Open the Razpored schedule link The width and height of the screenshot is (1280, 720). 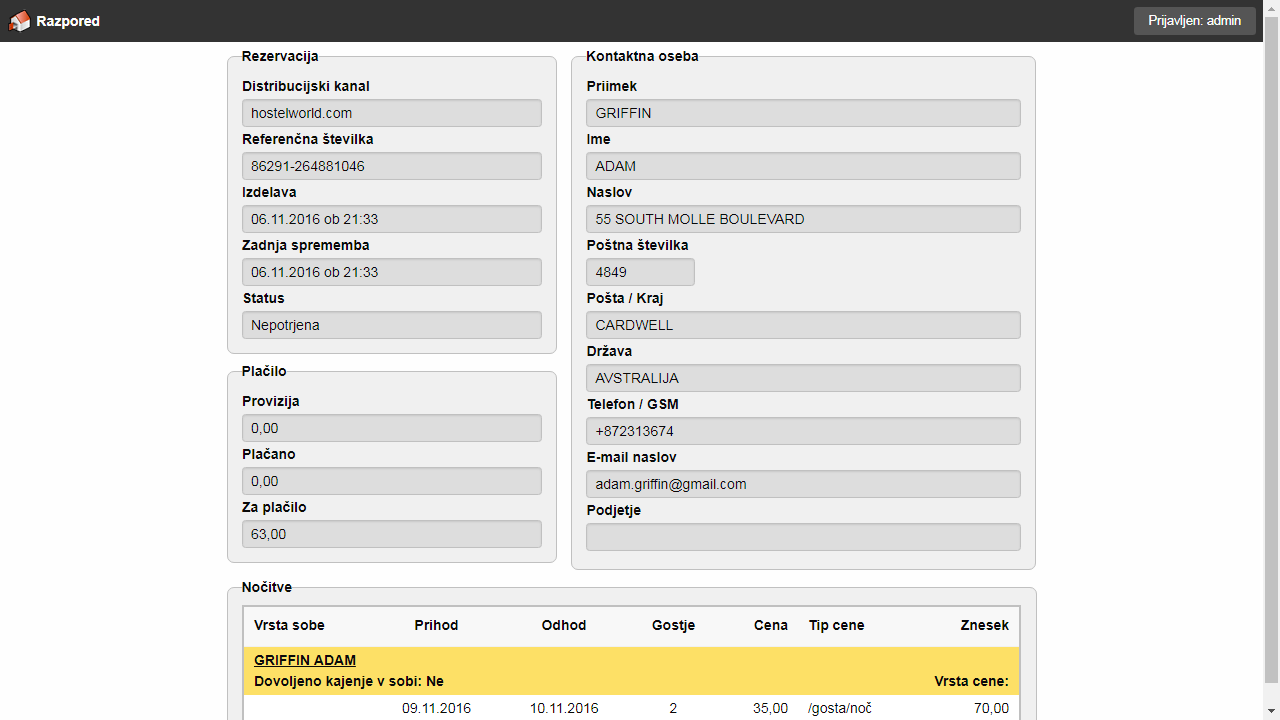67,21
